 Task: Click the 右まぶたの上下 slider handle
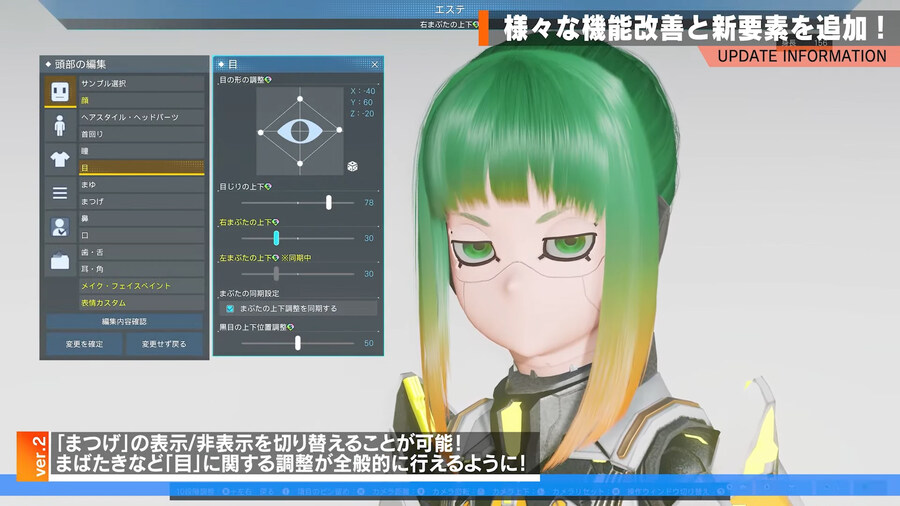click(276, 238)
